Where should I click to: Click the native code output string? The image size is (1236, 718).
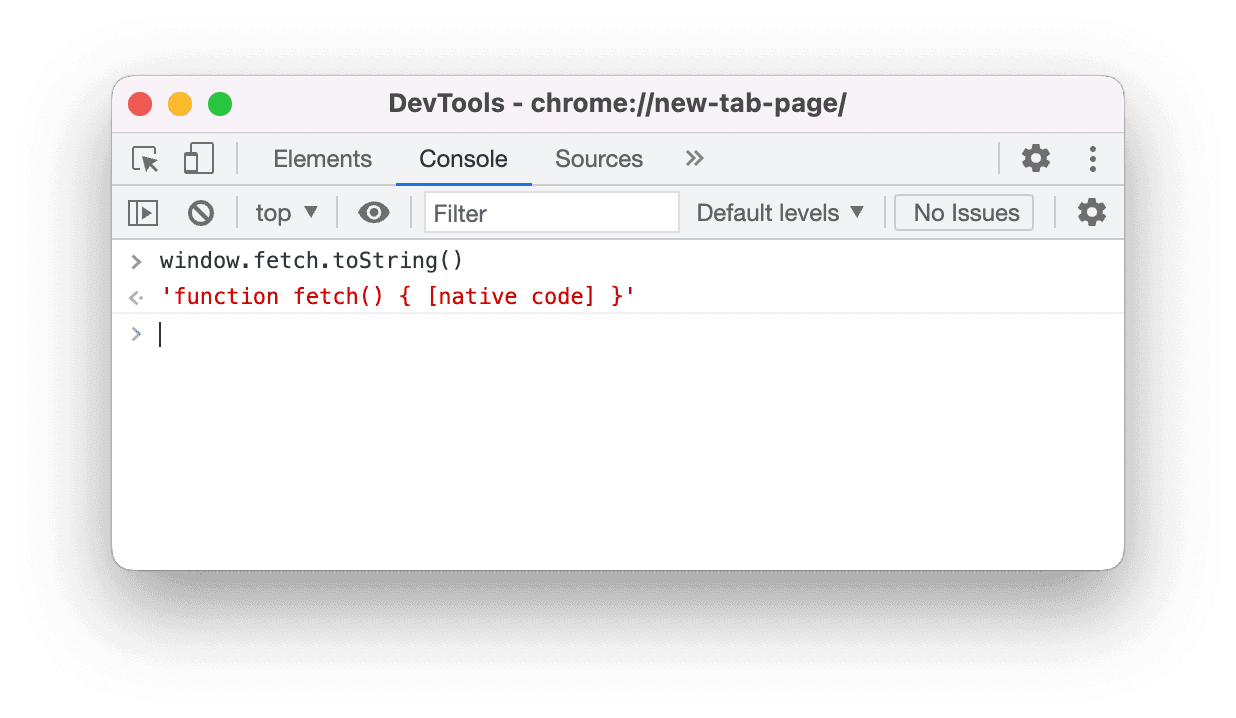tap(398, 296)
